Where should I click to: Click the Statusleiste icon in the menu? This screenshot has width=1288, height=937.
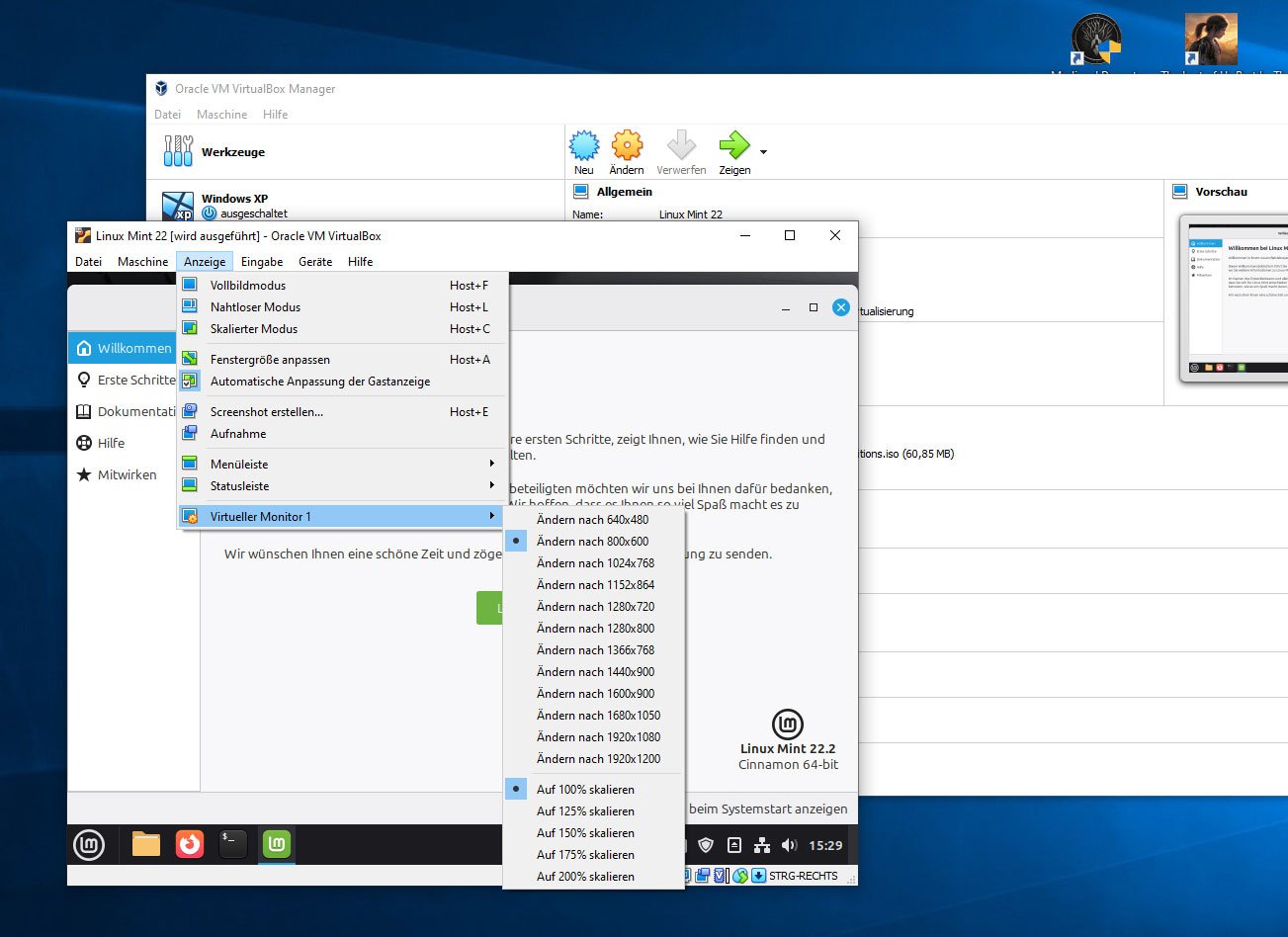(x=190, y=485)
